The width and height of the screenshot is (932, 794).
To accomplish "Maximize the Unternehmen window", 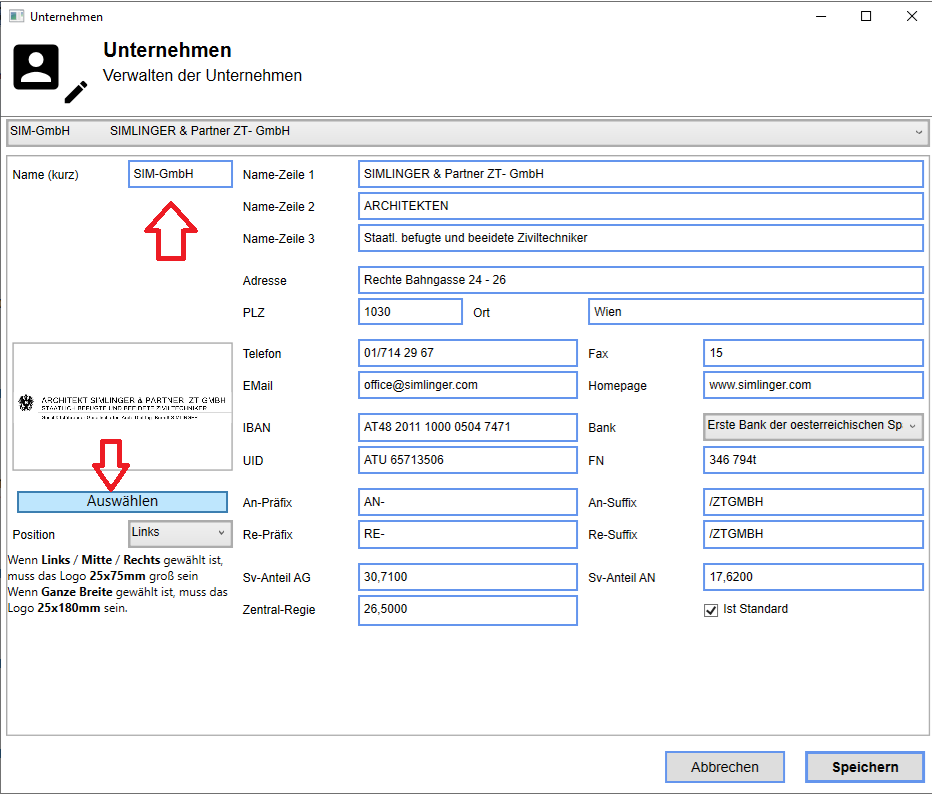I will coord(866,16).
